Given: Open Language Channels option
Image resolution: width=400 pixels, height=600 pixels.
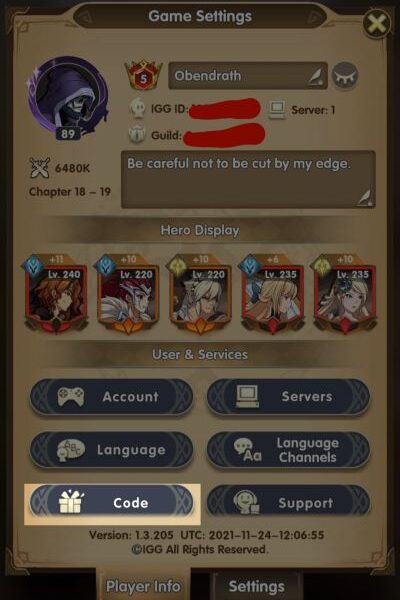Looking at the screenshot, I should point(288,450).
